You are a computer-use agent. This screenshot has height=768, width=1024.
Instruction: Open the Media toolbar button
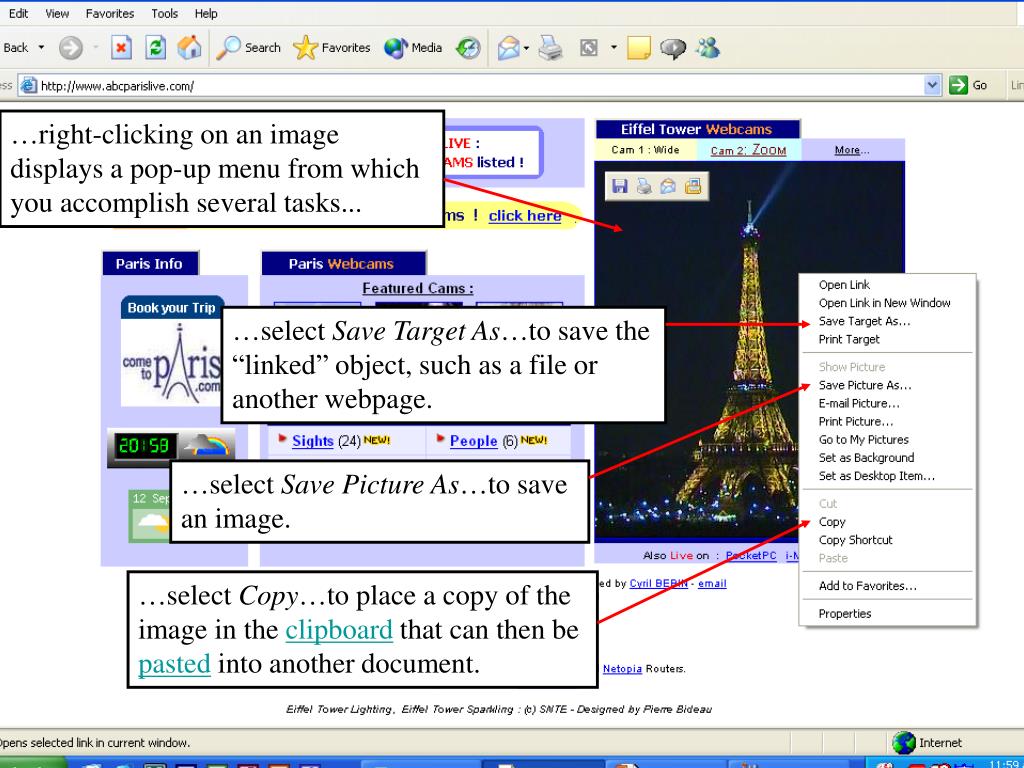(x=413, y=48)
